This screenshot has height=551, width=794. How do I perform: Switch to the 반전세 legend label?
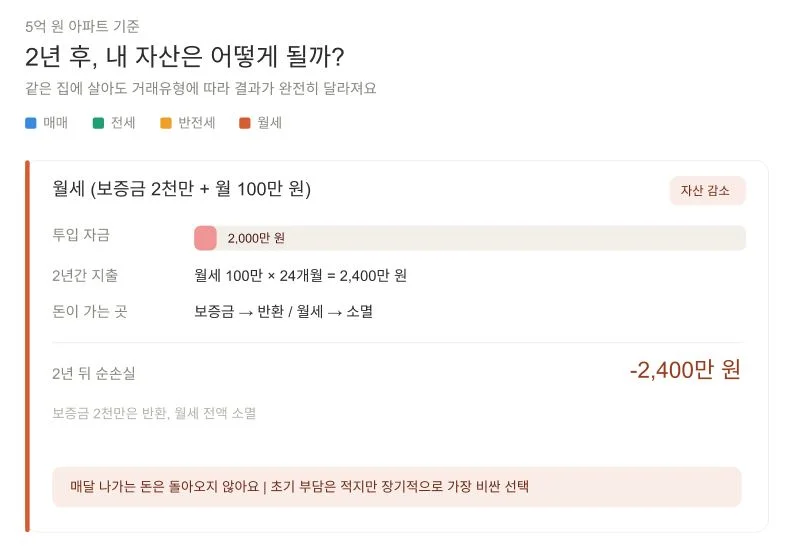point(196,123)
